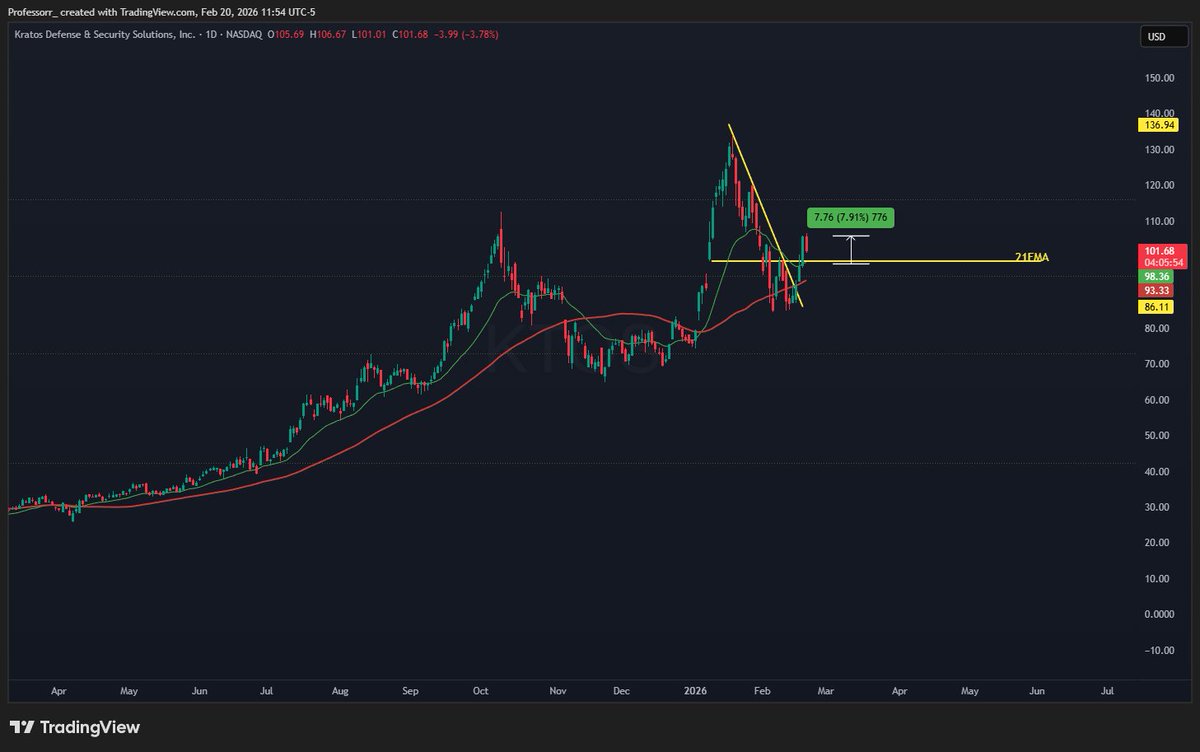Click 140.00 on the price axis
The image size is (1200, 752).
coord(1161,114)
